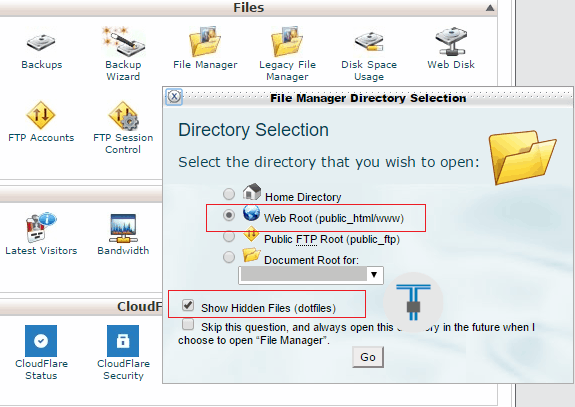Click the folder icon beside Document Root for
Image resolution: width=575 pixels, height=407 pixels.
click(x=251, y=254)
